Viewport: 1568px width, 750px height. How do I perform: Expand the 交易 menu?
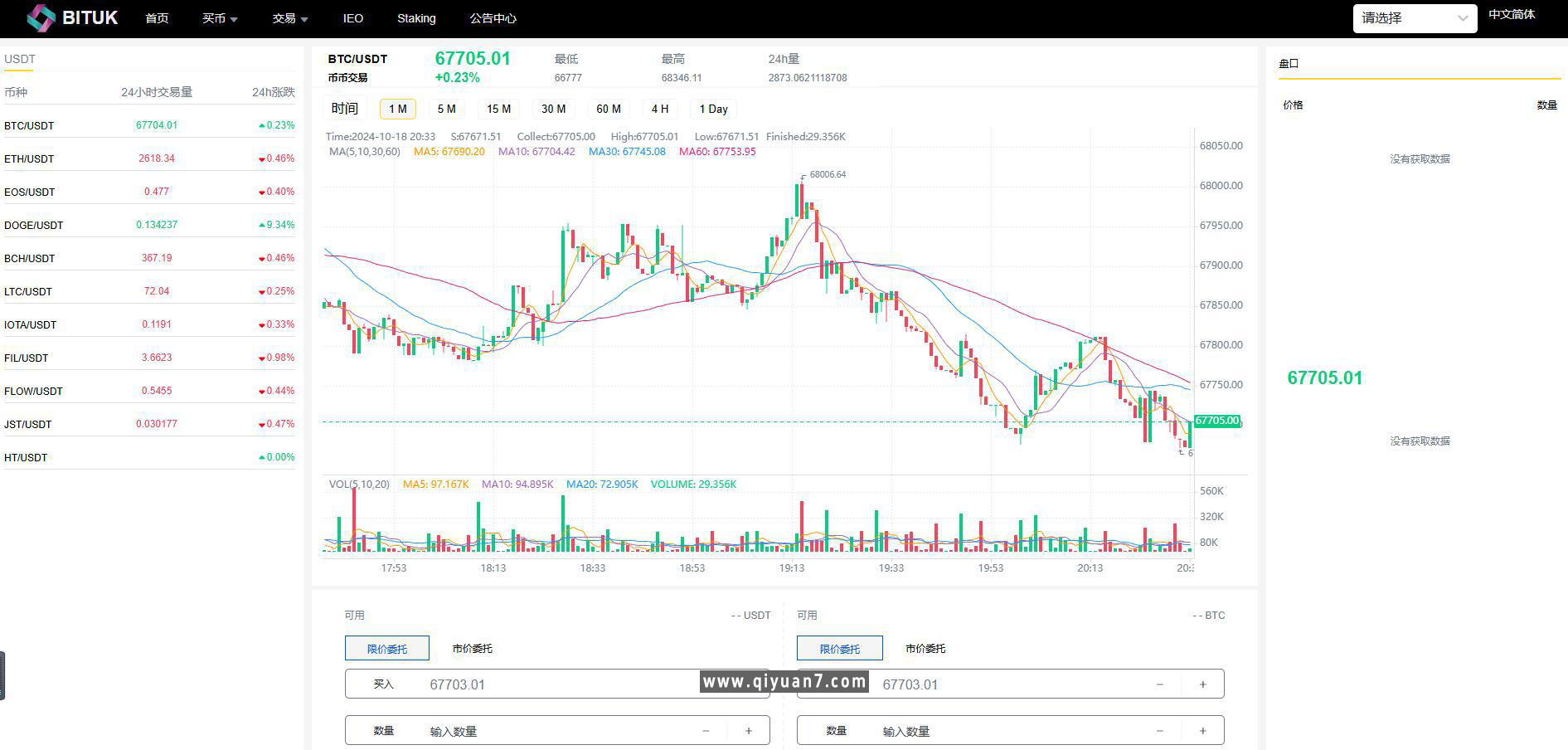(x=289, y=18)
